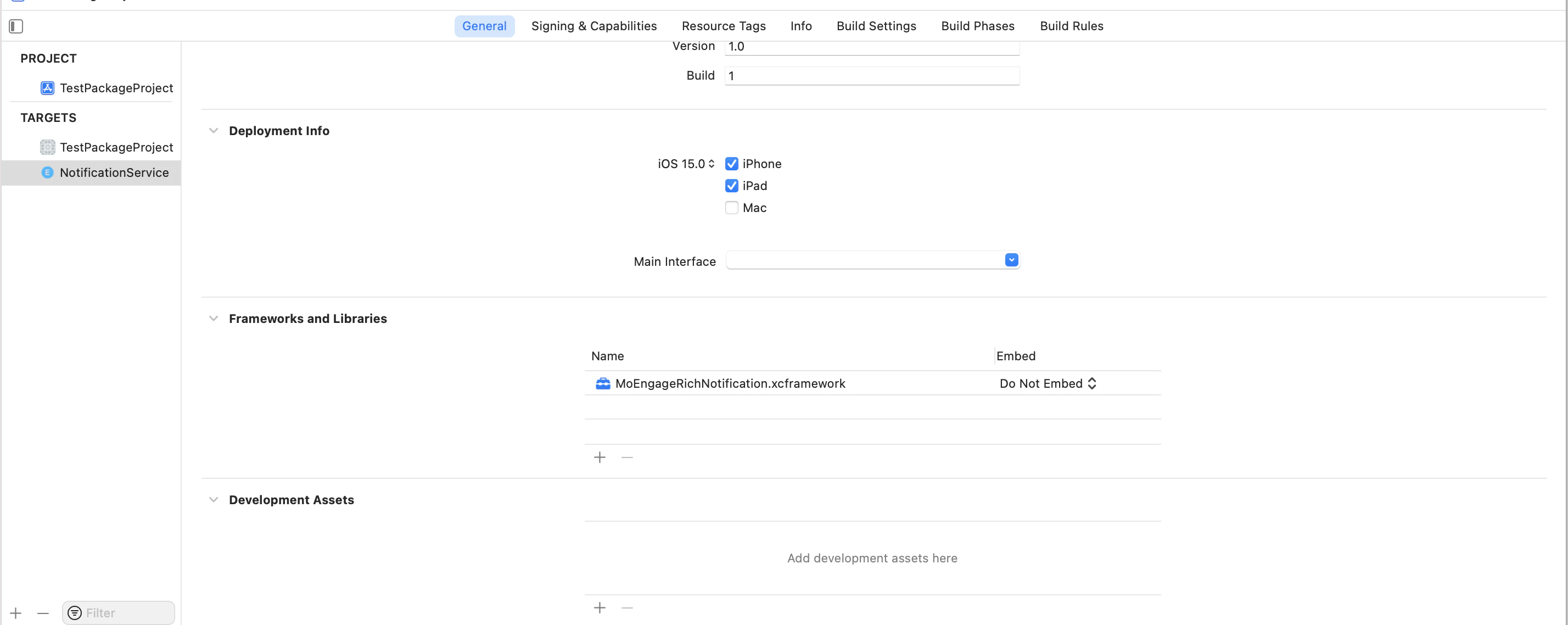The width and height of the screenshot is (1568, 625).
Task: Add a development asset with plus
Action: (x=600, y=607)
